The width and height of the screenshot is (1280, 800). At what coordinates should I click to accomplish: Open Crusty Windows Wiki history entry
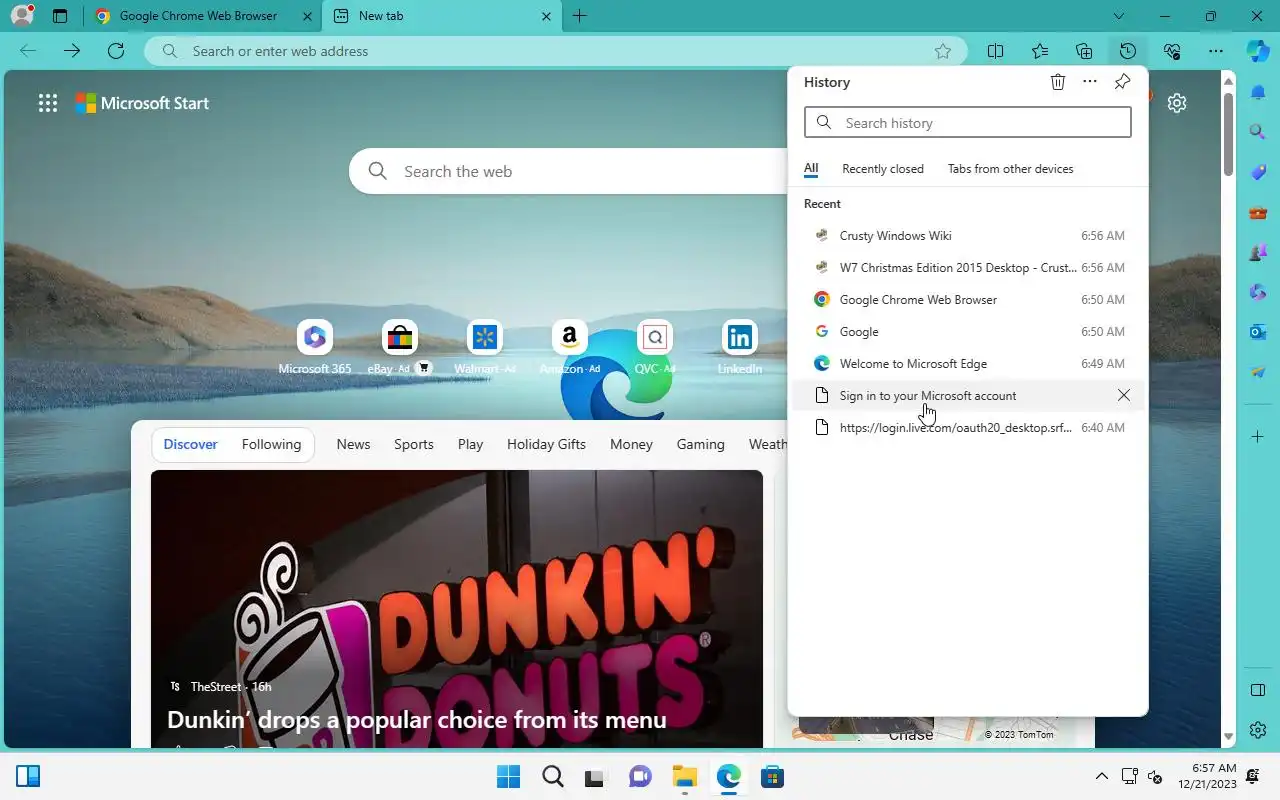tap(968, 236)
